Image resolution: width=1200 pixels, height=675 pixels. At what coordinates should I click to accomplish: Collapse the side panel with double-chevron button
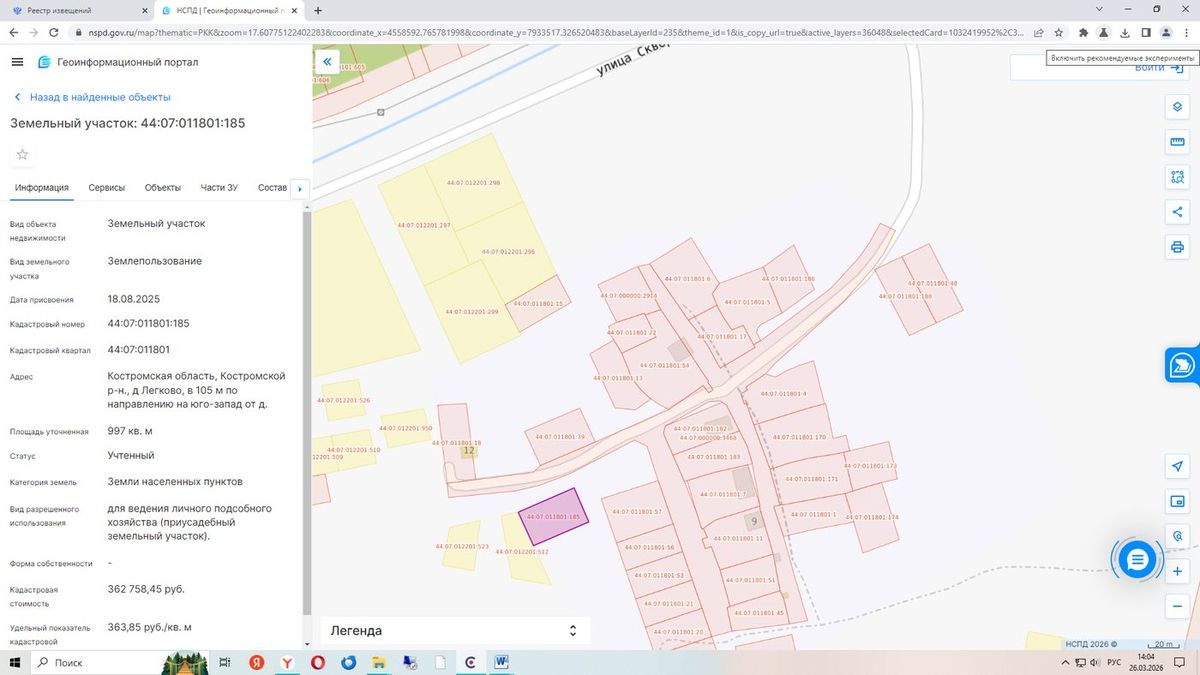click(326, 62)
